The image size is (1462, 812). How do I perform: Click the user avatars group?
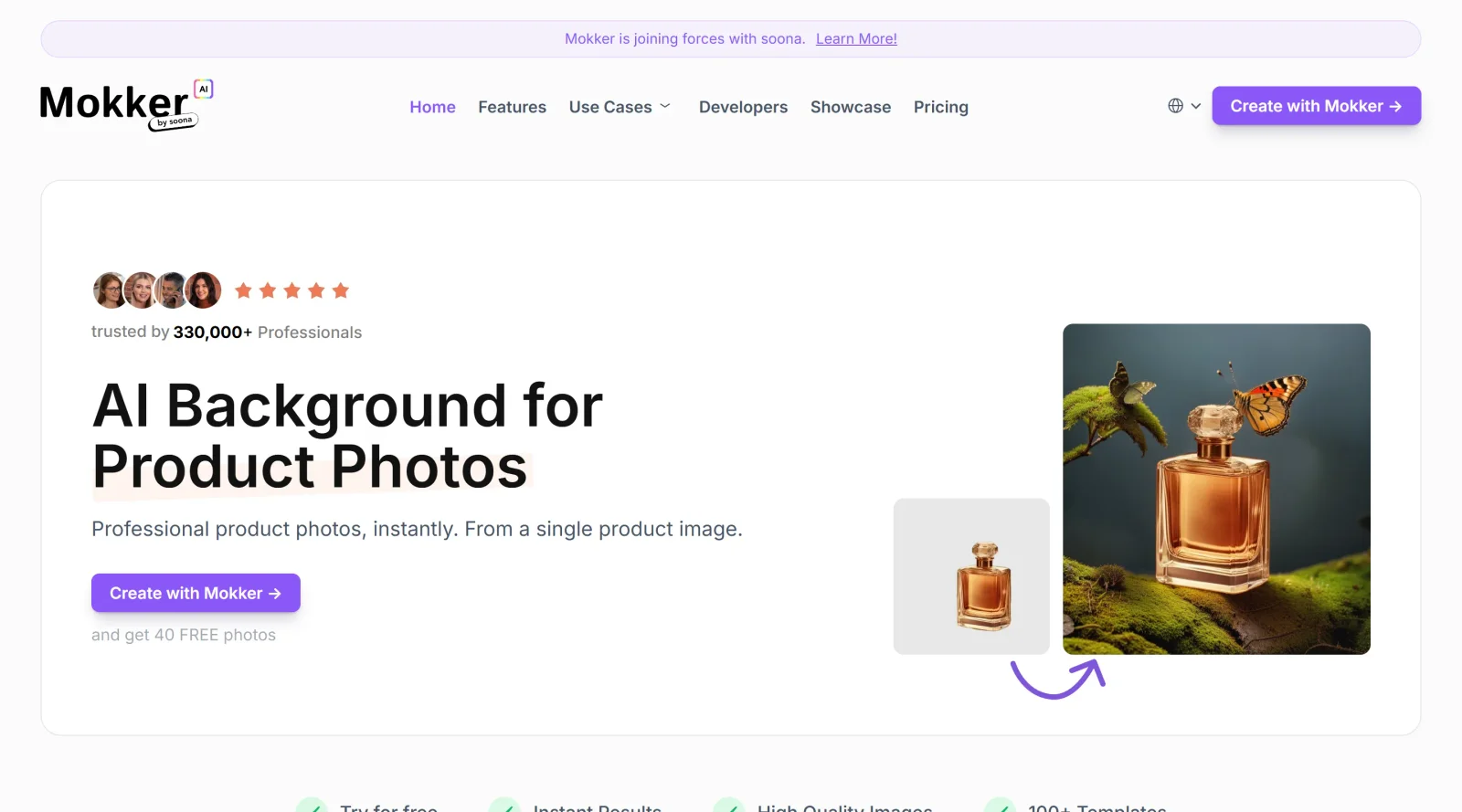(x=157, y=290)
